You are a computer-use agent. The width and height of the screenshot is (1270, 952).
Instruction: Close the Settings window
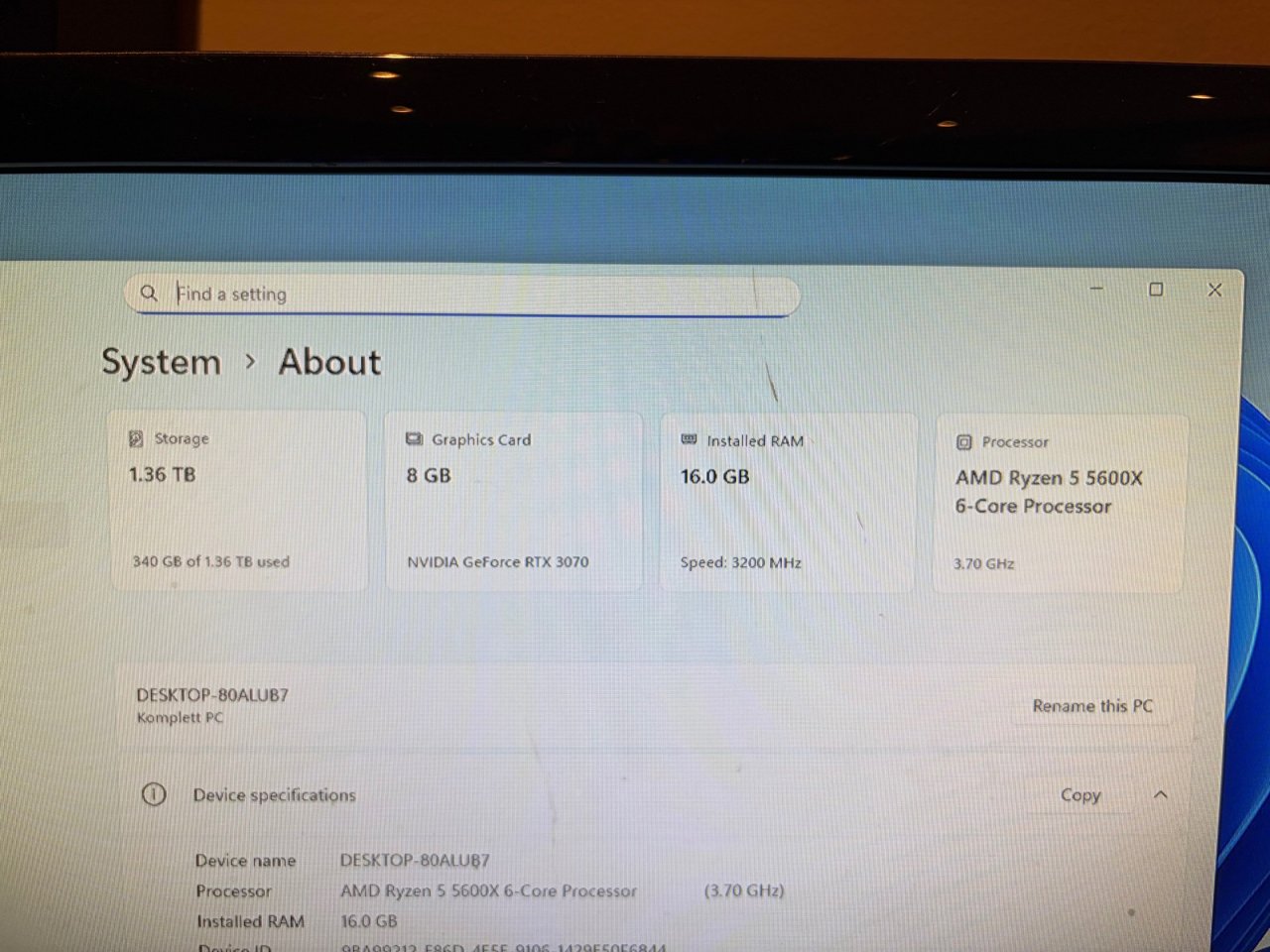tap(1215, 290)
